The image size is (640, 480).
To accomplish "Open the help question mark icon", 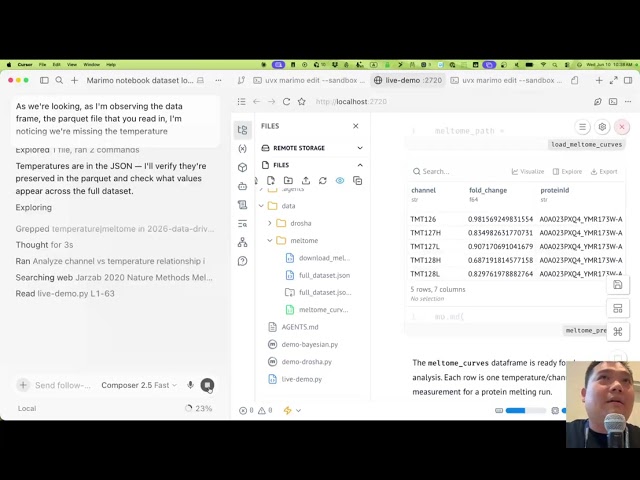I will (x=242, y=261).
